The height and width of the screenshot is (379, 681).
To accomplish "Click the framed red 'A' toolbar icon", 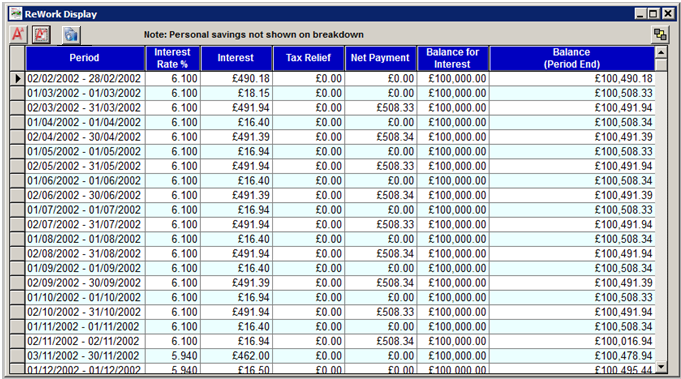I will (41, 34).
